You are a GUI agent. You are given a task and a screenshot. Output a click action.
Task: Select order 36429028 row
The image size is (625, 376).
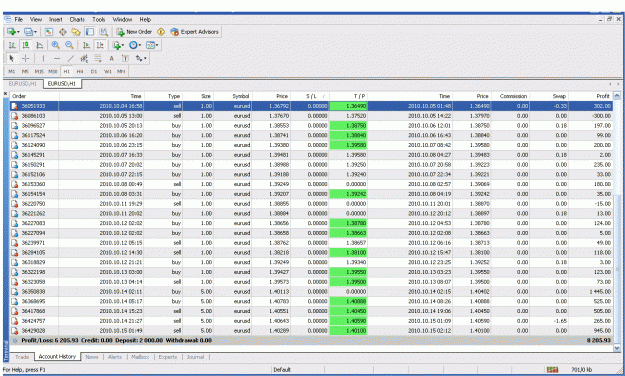point(311,331)
